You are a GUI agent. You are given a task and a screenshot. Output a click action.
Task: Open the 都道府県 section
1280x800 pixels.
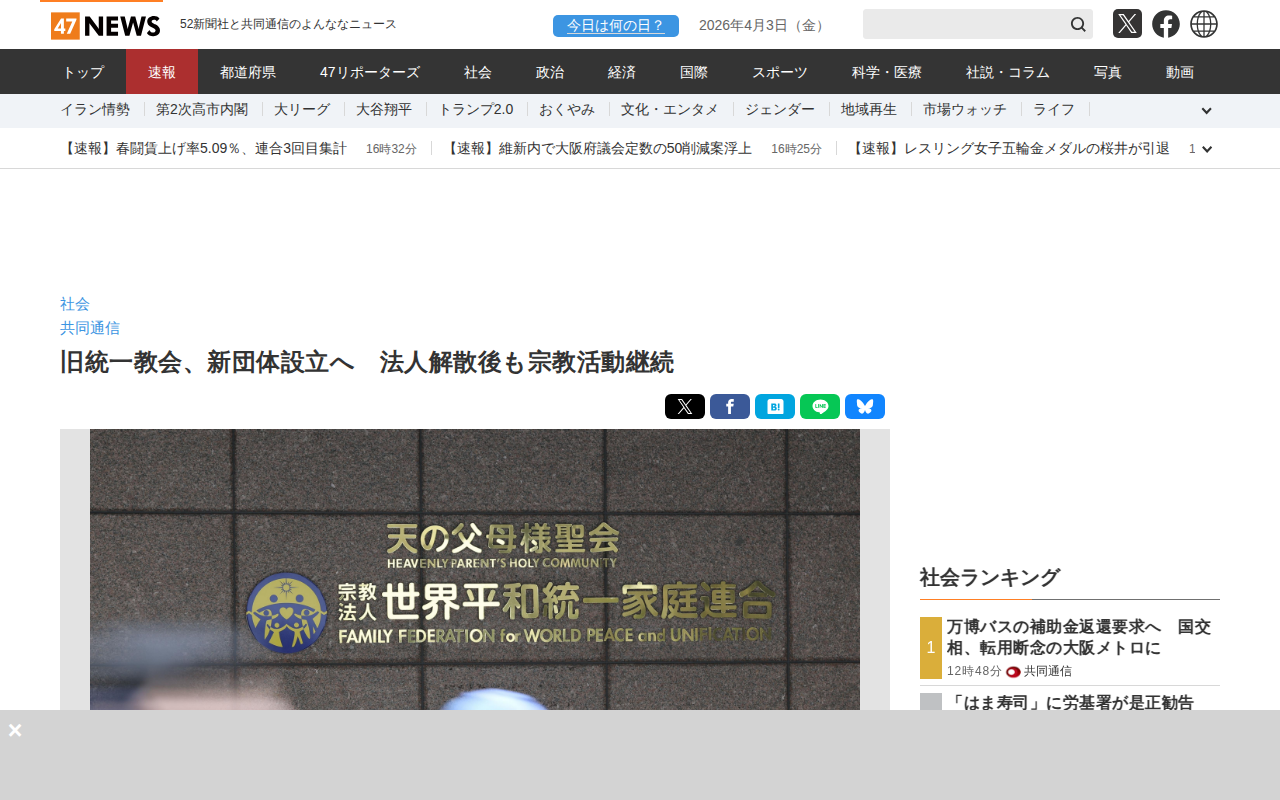(248, 72)
